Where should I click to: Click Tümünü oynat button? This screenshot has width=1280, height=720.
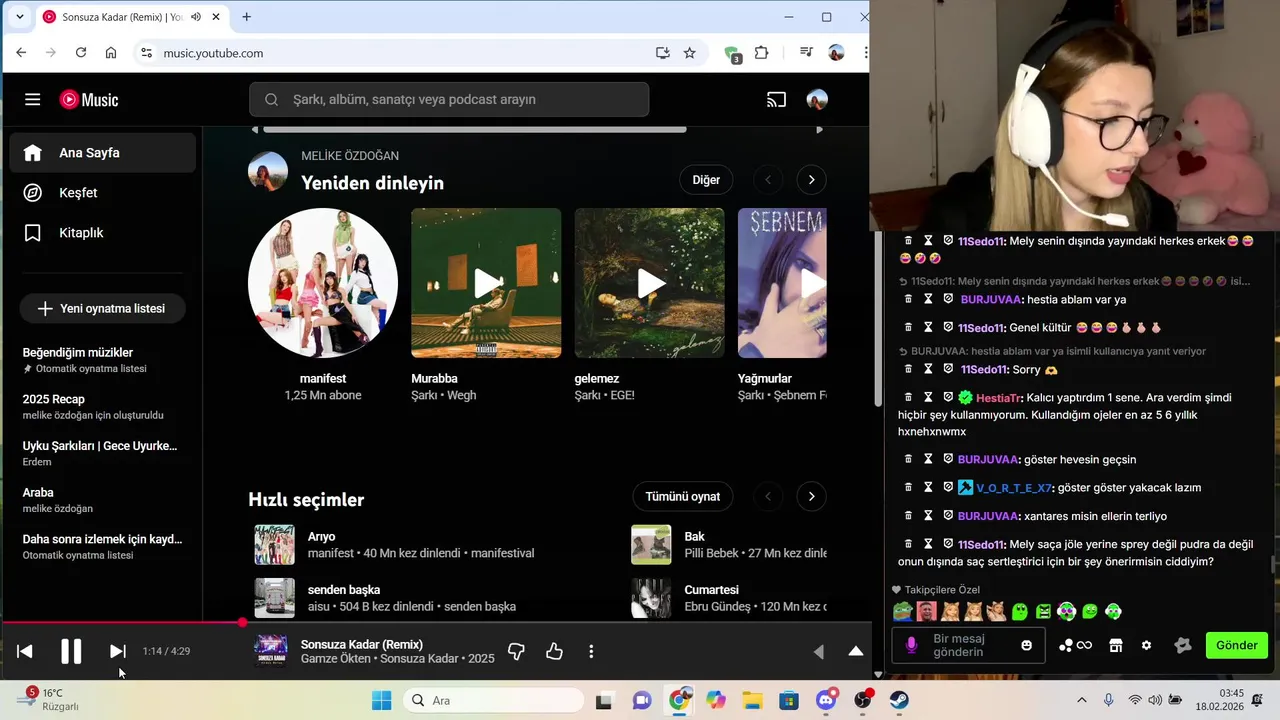pyautogui.click(x=683, y=496)
